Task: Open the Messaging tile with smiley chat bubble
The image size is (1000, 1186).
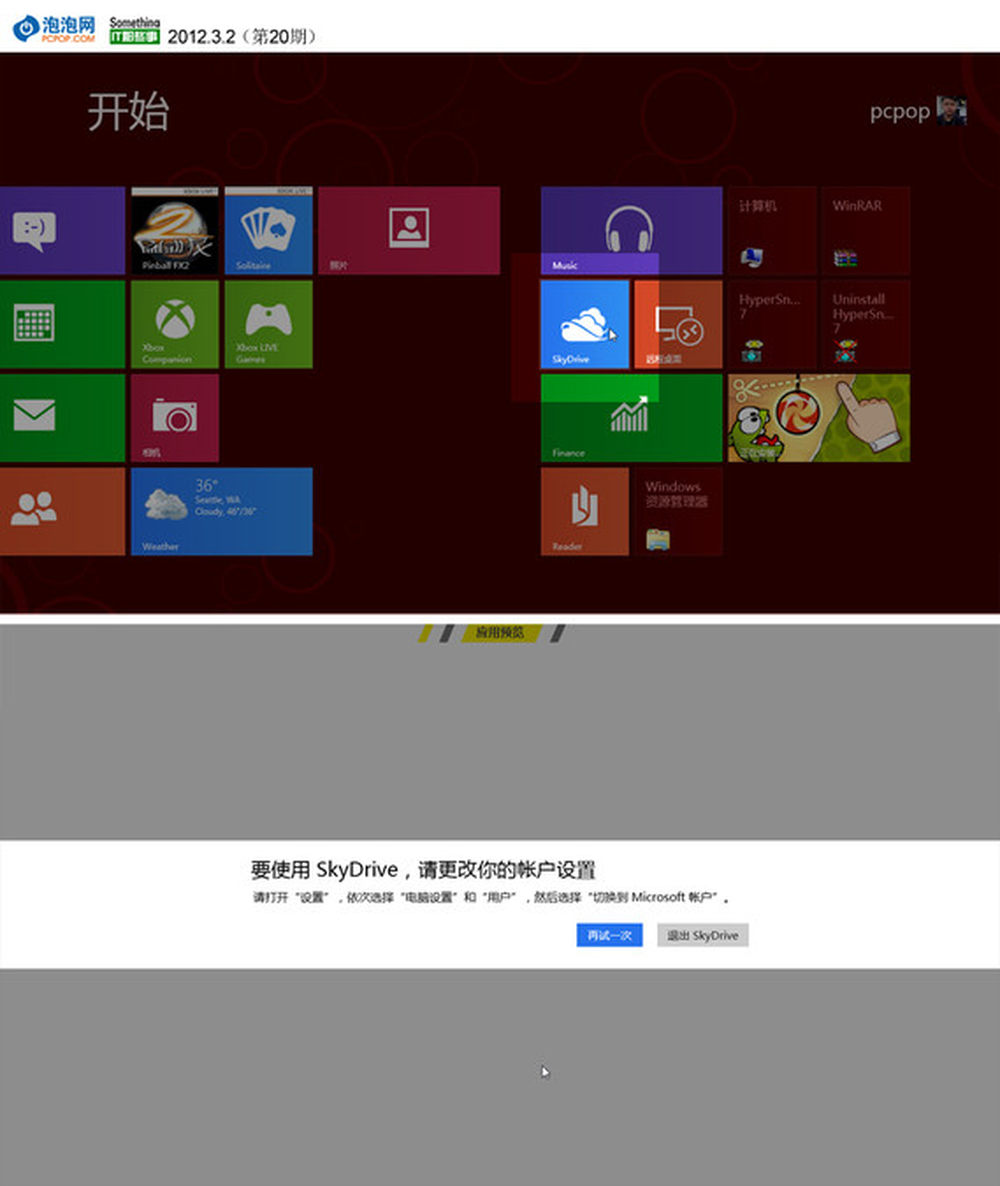Action: click(62, 231)
